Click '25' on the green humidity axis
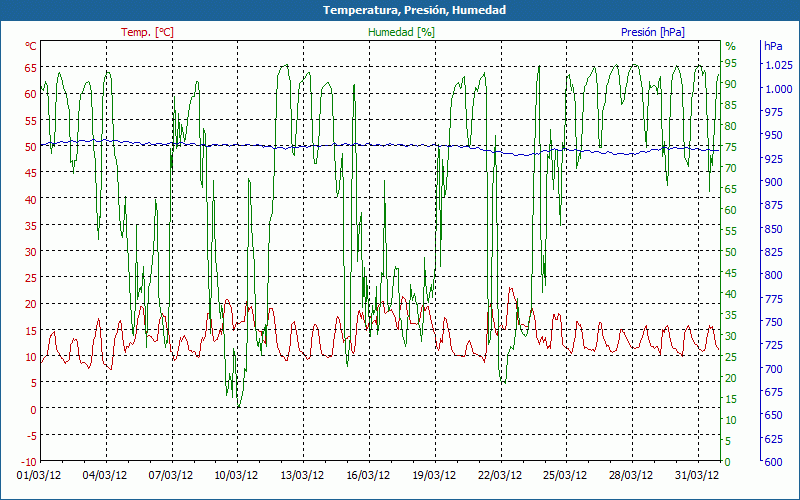Screen dimensions: 800x500 (731, 357)
